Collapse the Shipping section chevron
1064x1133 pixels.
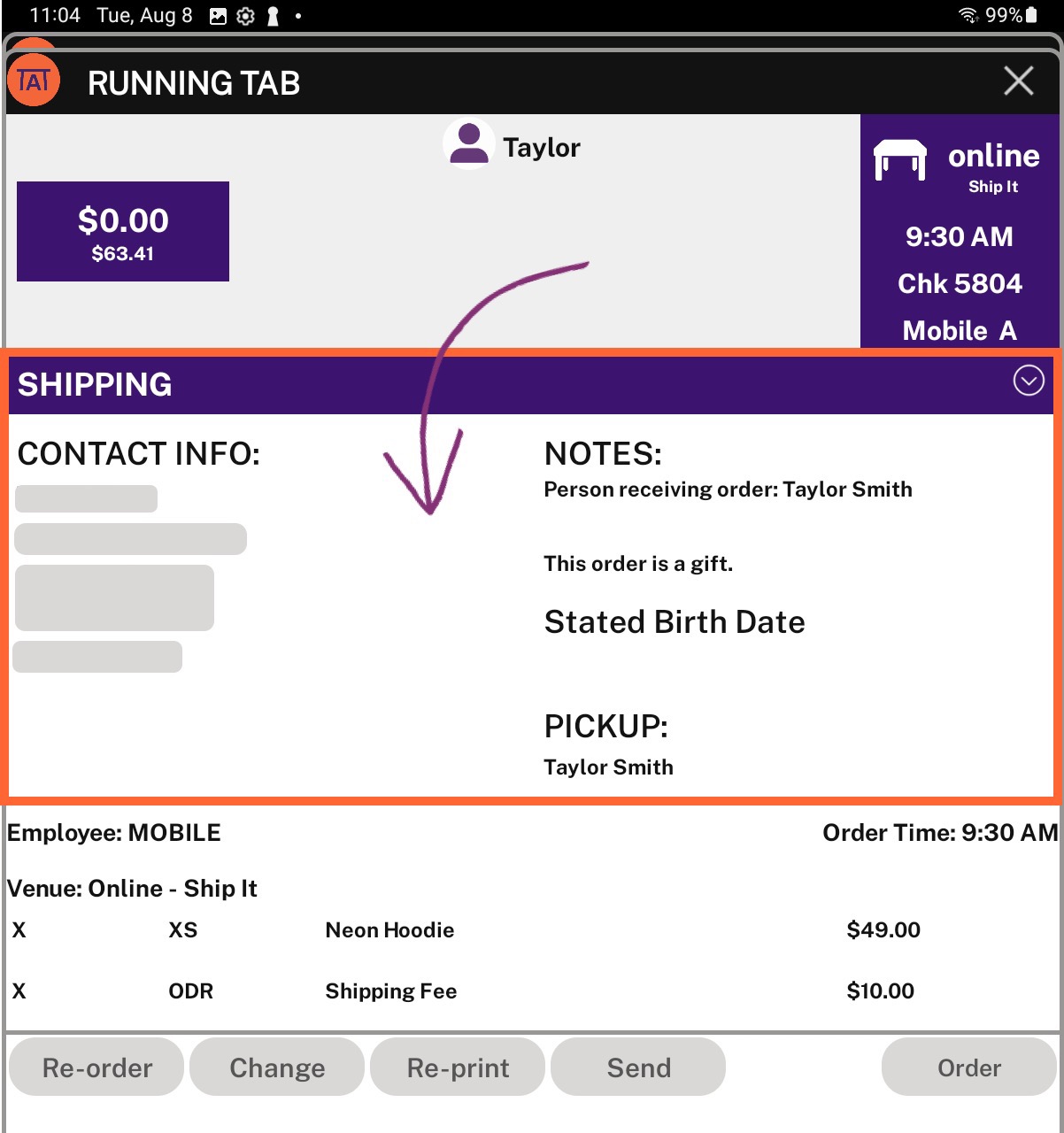pyautogui.click(x=1028, y=381)
